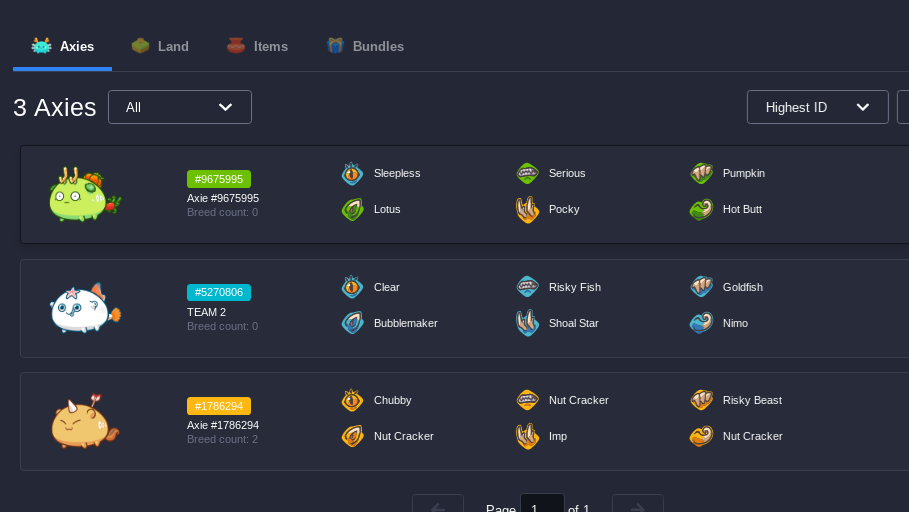This screenshot has width=909, height=512.
Task: Click the orange Axie #1786294 thumbnail
Action: (x=85, y=422)
